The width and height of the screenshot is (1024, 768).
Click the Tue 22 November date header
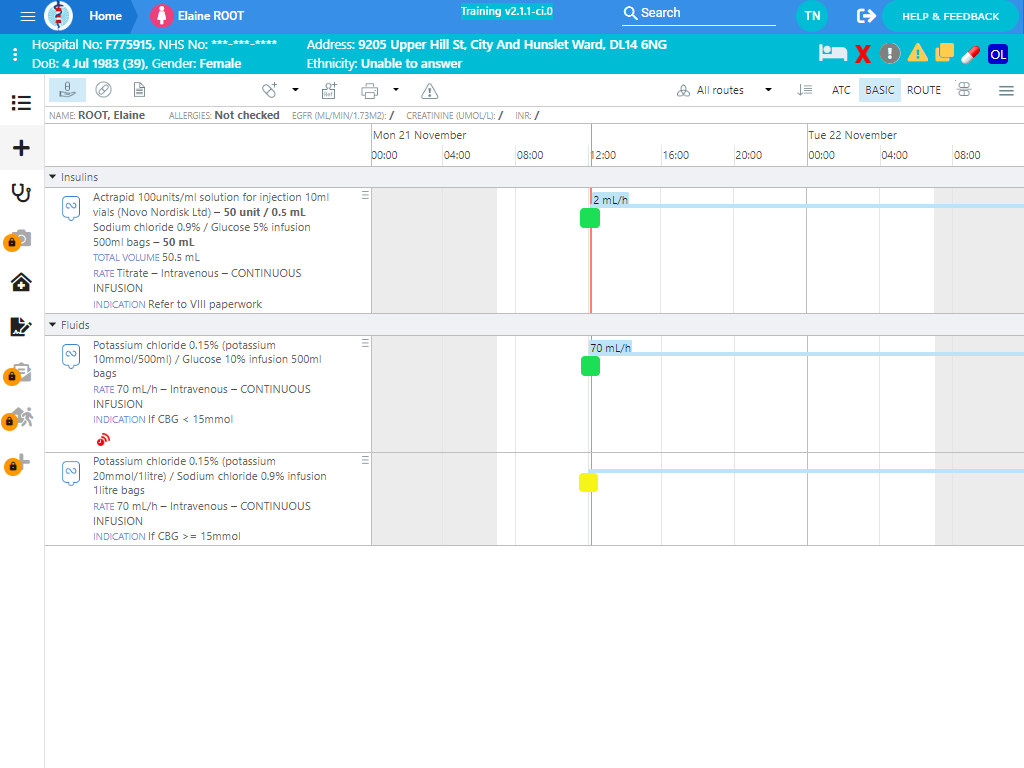coord(852,135)
